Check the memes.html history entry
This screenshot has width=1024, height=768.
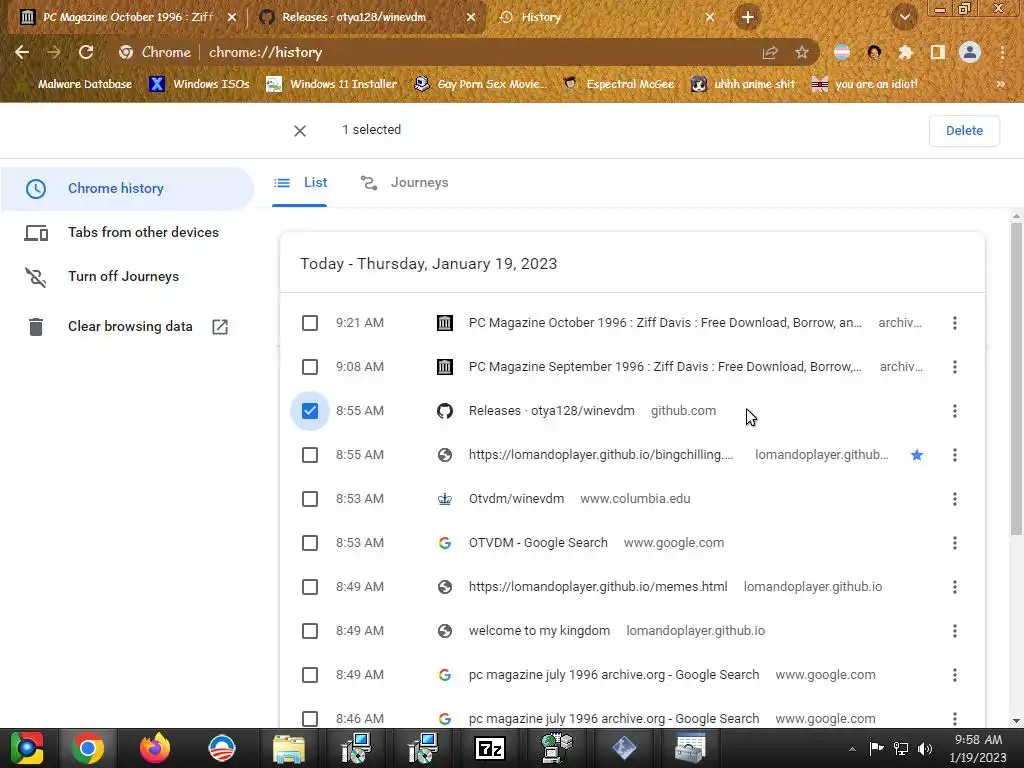[310, 586]
